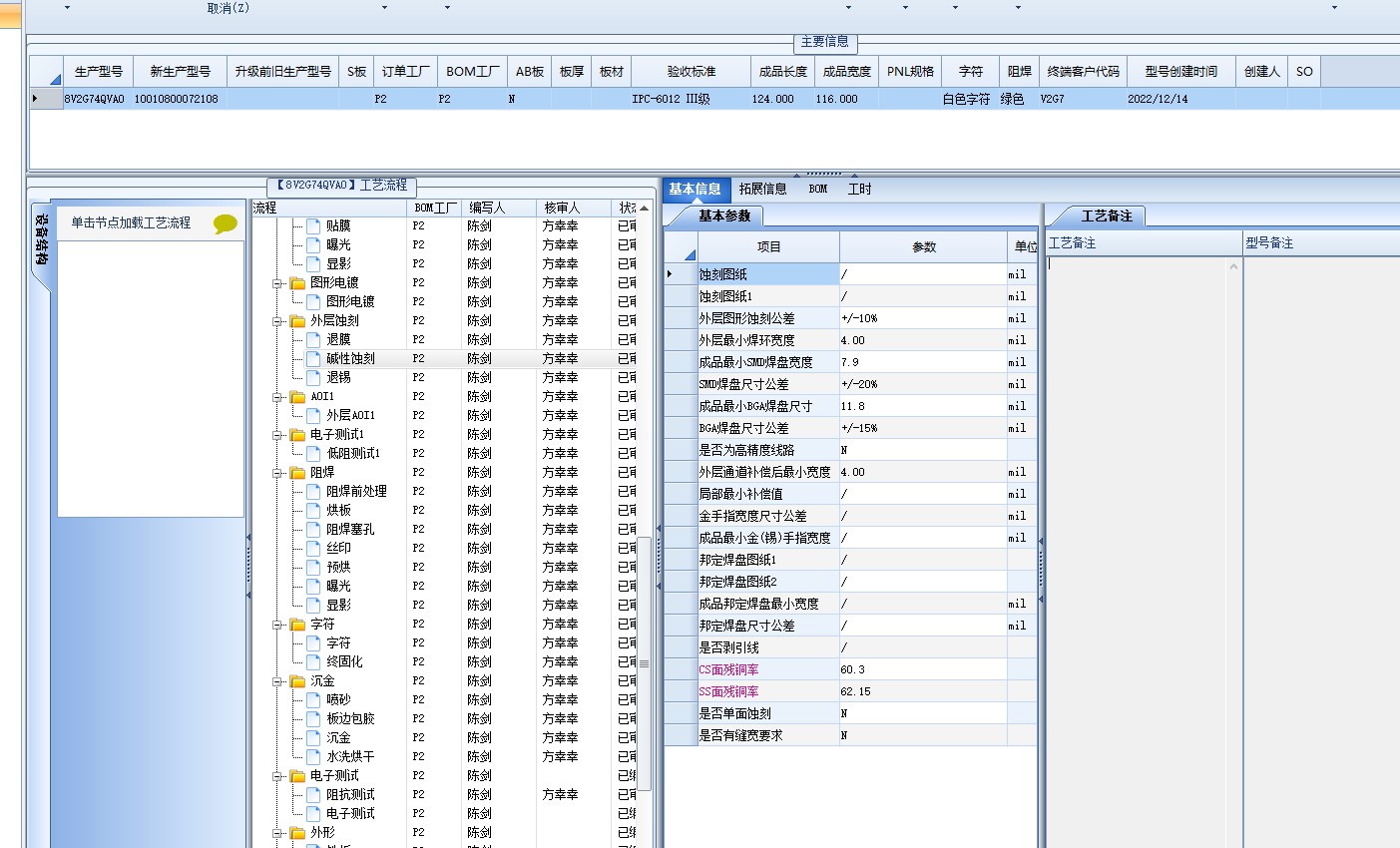The height and width of the screenshot is (848, 1400).
Task: Click the 喷砂 document icon
Action: click(313, 700)
